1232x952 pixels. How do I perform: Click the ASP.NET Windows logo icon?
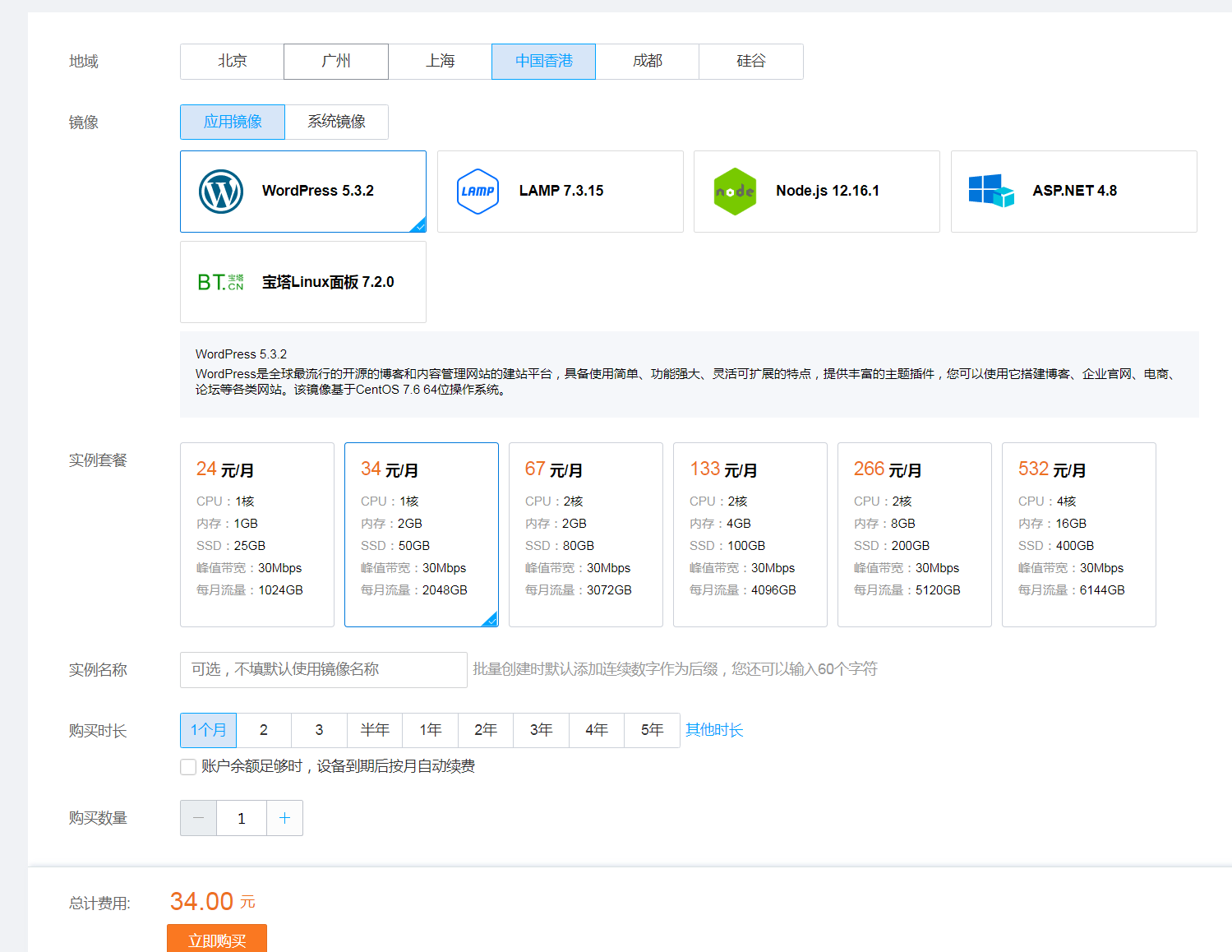click(991, 191)
